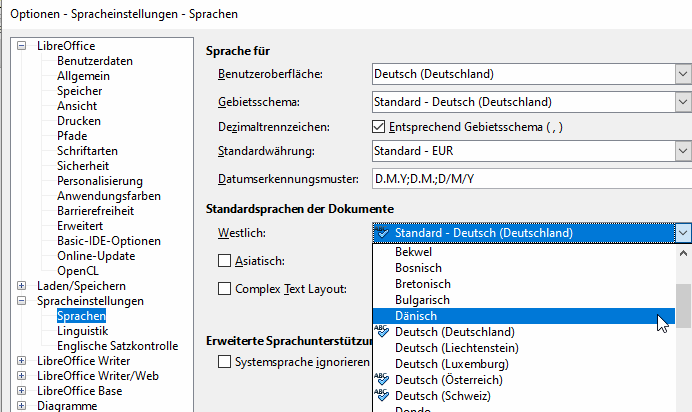Image resolution: width=692 pixels, height=412 pixels.
Task: Expand the Laden/Speichern node
Action: tap(21, 285)
